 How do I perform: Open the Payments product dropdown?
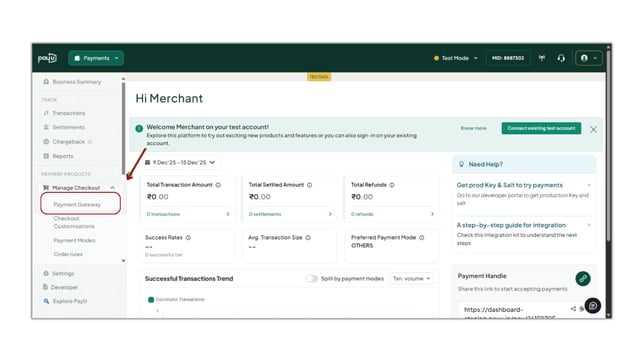tap(96, 58)
